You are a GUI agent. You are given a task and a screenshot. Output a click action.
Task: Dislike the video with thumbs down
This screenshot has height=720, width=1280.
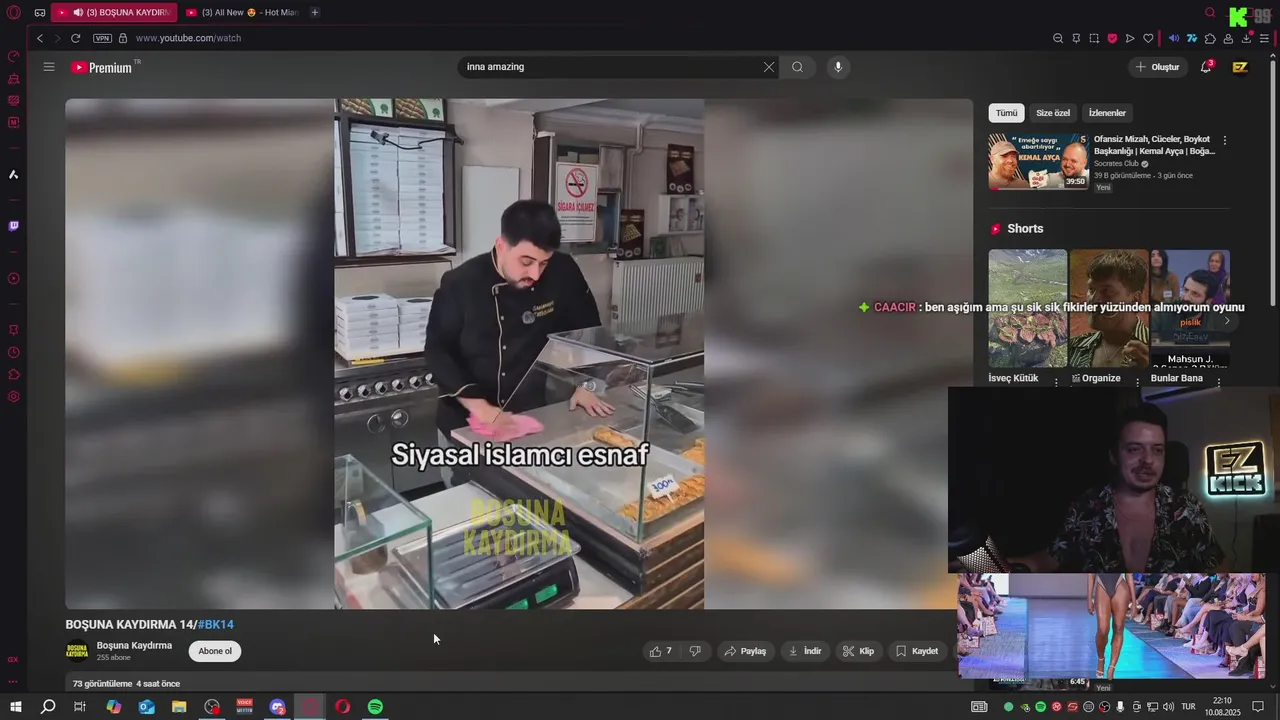(695, 651)
